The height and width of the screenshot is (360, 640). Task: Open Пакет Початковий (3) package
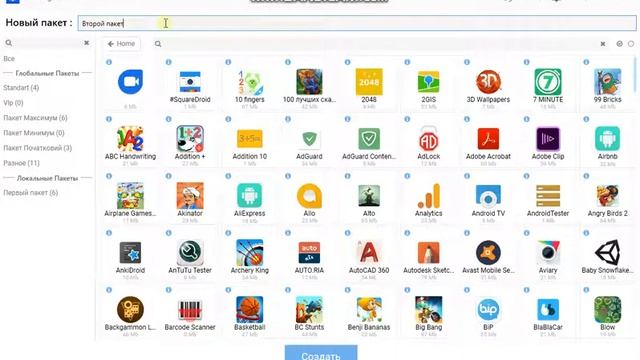point(38,148)
